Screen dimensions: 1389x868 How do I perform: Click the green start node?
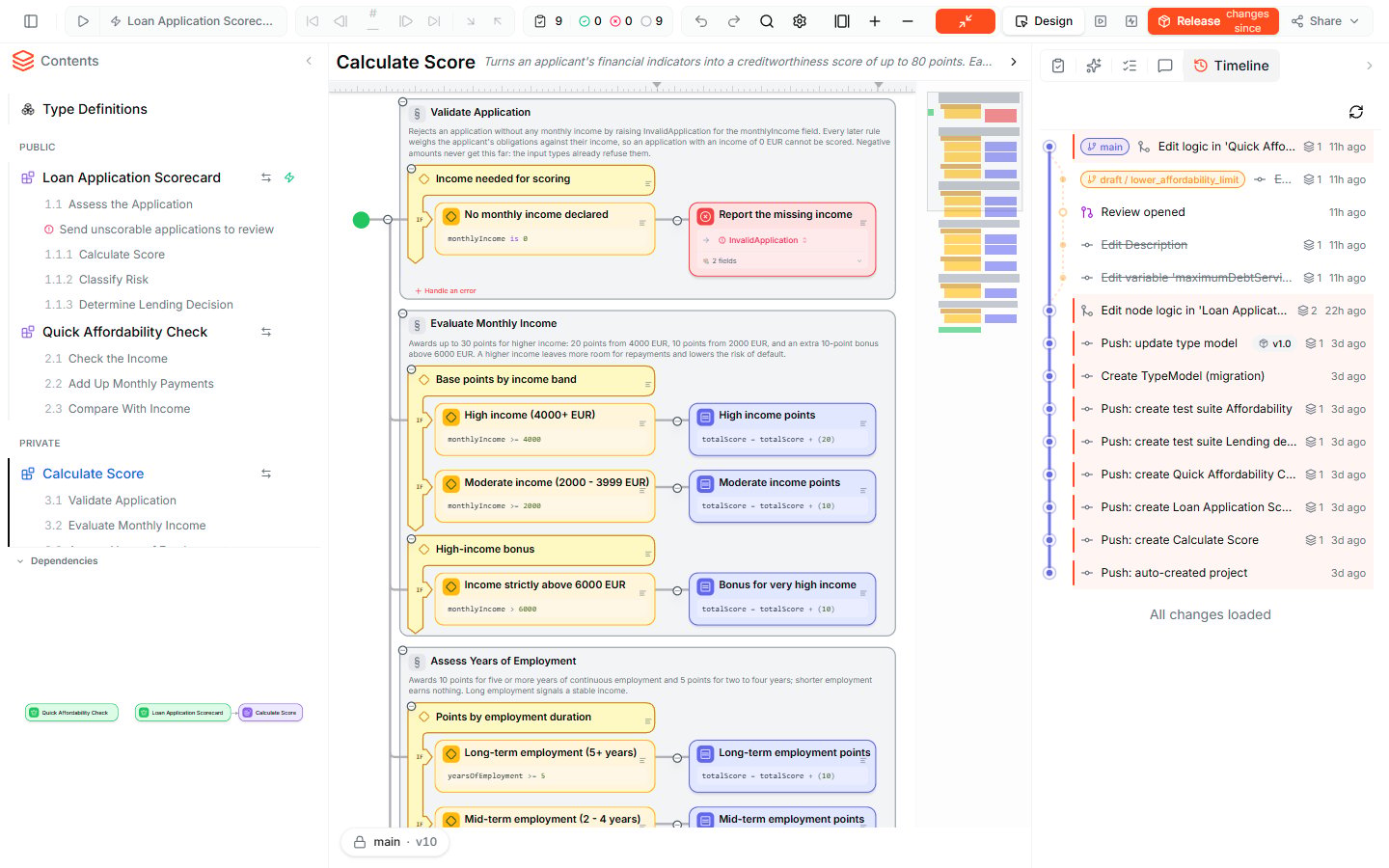tap(362, 220)
